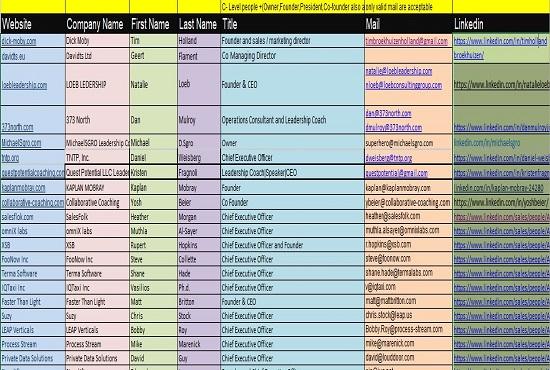
Task: Open the MichaelSgro.com link
Action: [21, 143]
